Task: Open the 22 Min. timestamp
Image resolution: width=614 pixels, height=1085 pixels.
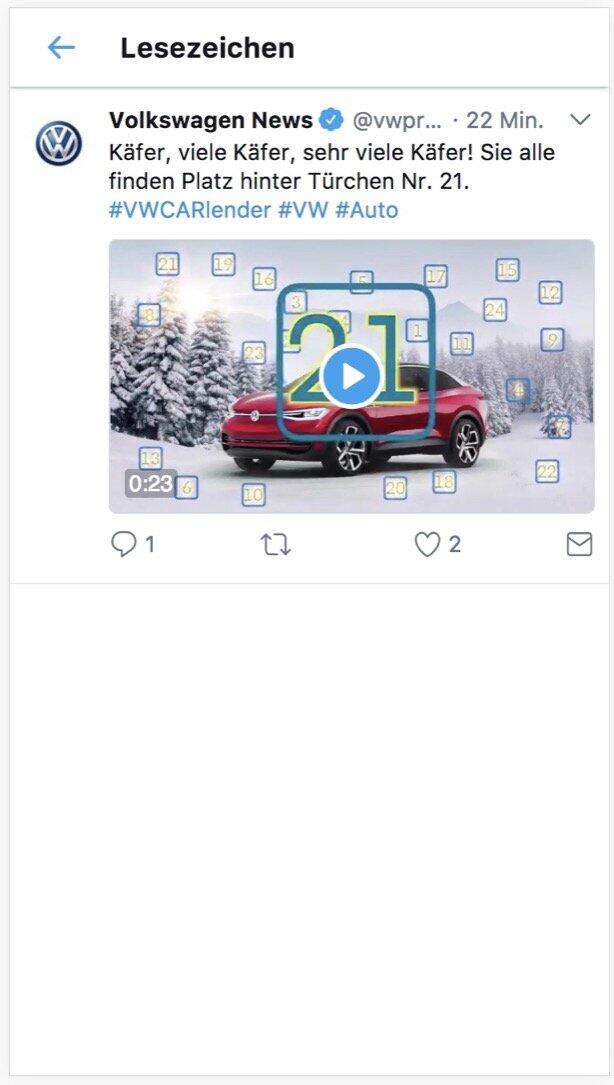Action: pyautogui.click(x=505, y=120)
